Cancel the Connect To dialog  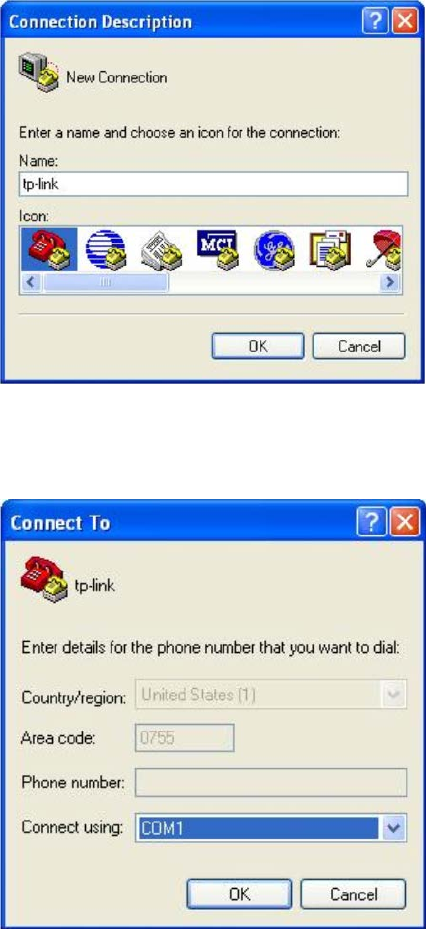click(x=353, y=893)
